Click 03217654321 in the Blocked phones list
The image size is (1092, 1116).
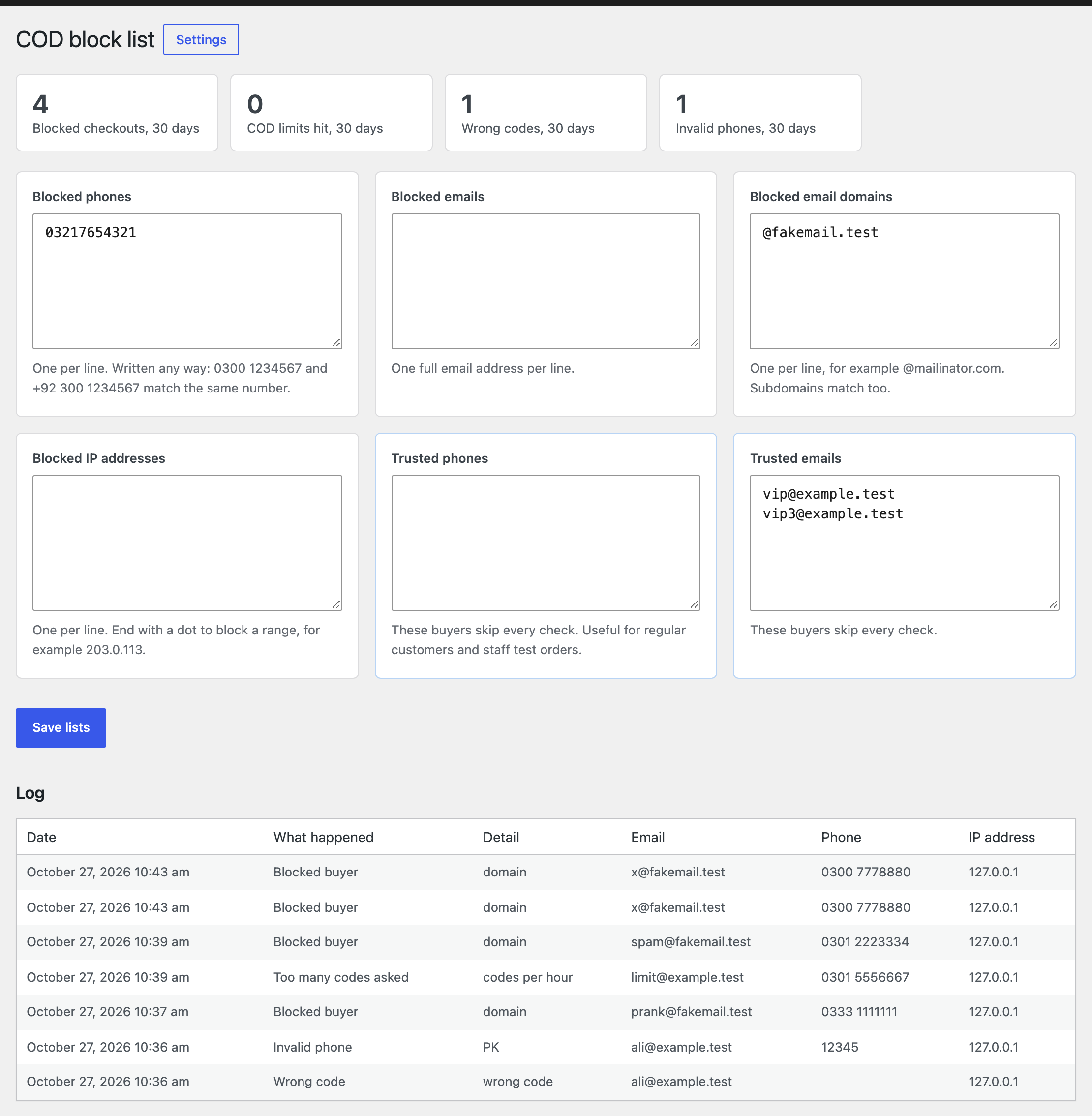coord(91,232)
